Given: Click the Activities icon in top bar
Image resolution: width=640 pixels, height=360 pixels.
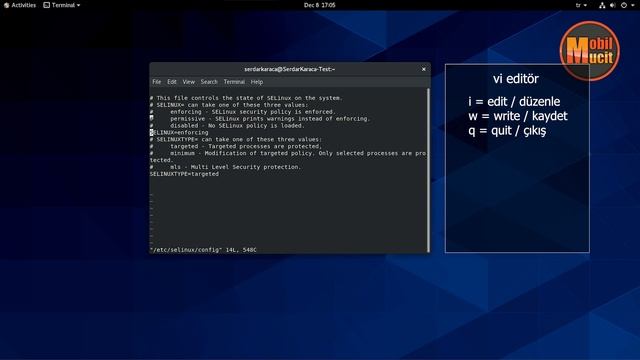Looking at the screenshot, I should coord(6,5).
